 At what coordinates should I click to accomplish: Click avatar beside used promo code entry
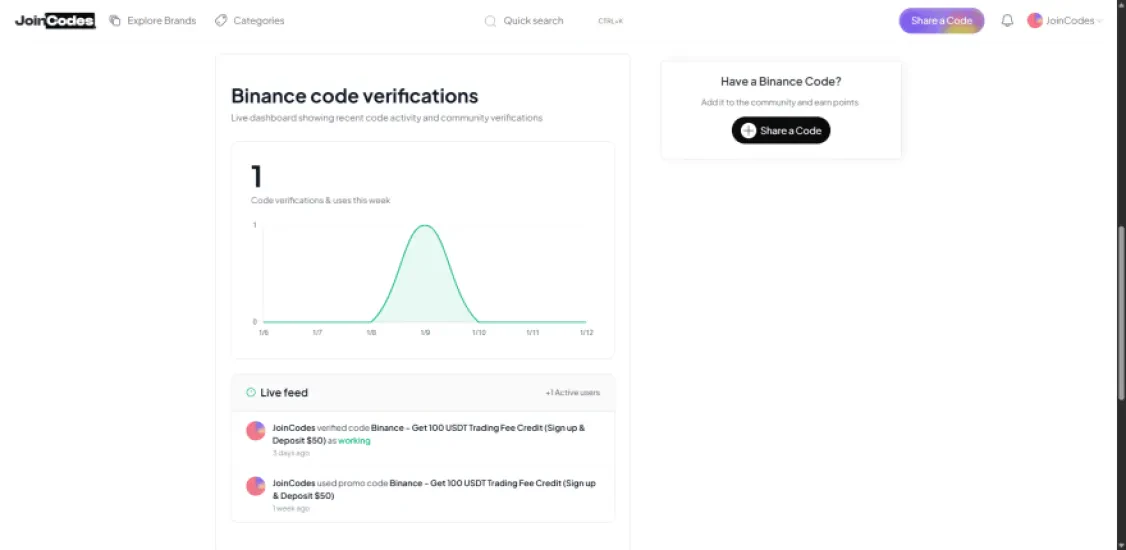pyautogui.click(x=256, y=486)
